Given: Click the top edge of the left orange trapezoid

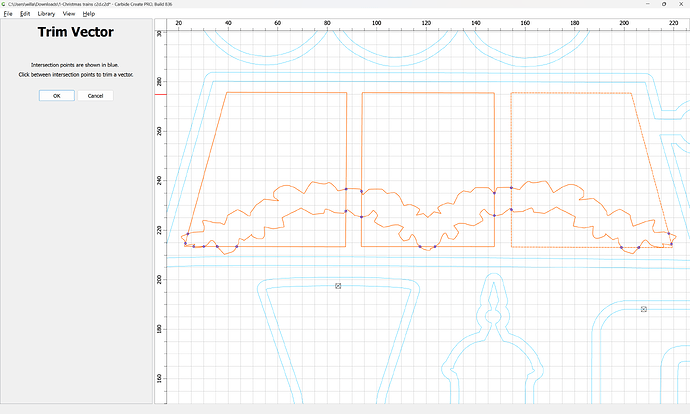Looking at the screenshot, I should point(287,93).
